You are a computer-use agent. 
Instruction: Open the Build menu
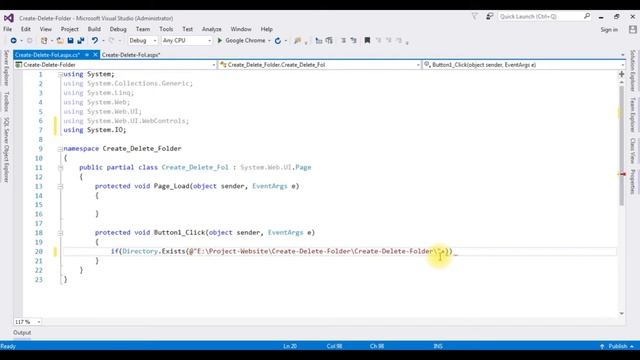point(94,29)
